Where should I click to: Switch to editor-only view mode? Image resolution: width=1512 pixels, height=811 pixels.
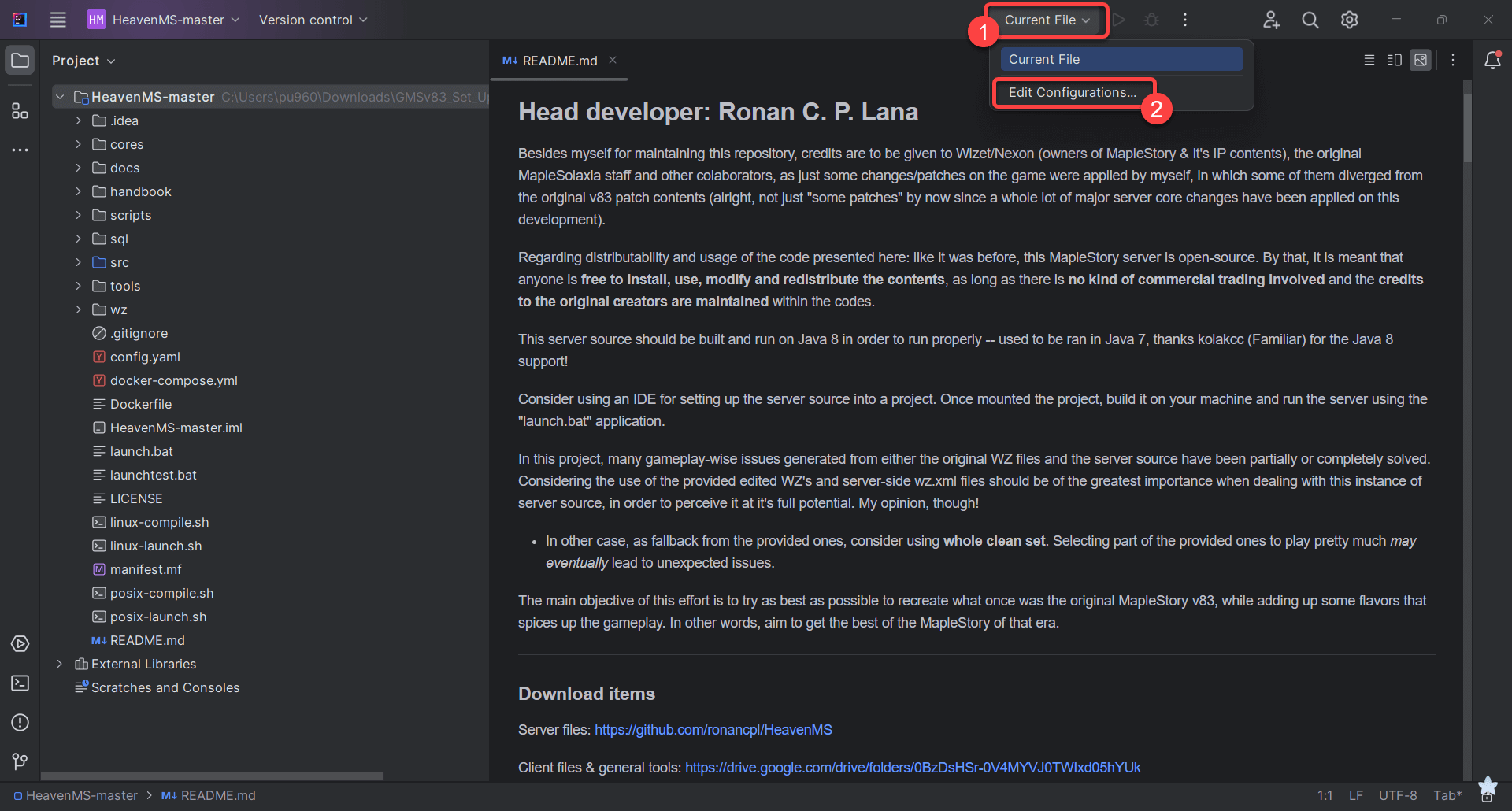[x=1369, y=61]
